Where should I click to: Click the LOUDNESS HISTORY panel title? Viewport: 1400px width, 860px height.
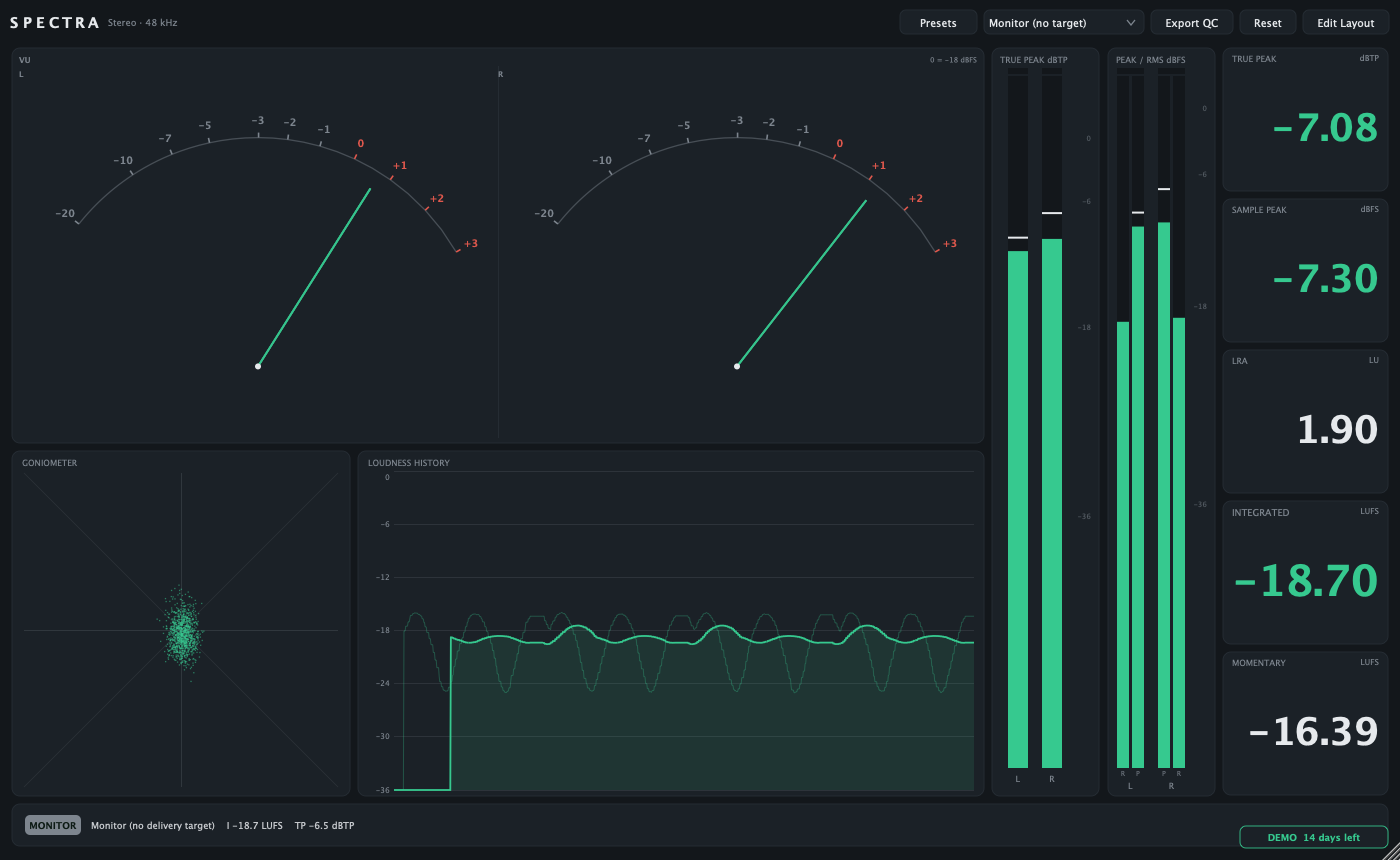409,463
